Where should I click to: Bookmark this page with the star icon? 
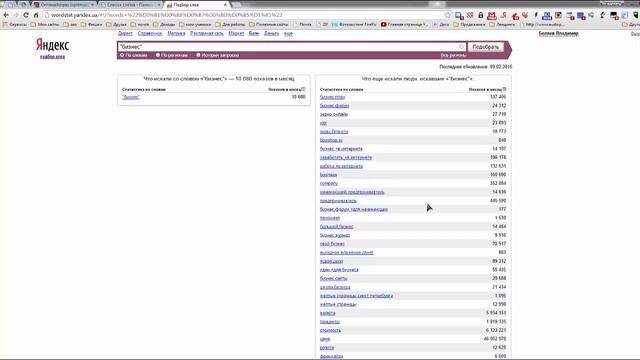[x=447, y=15]
